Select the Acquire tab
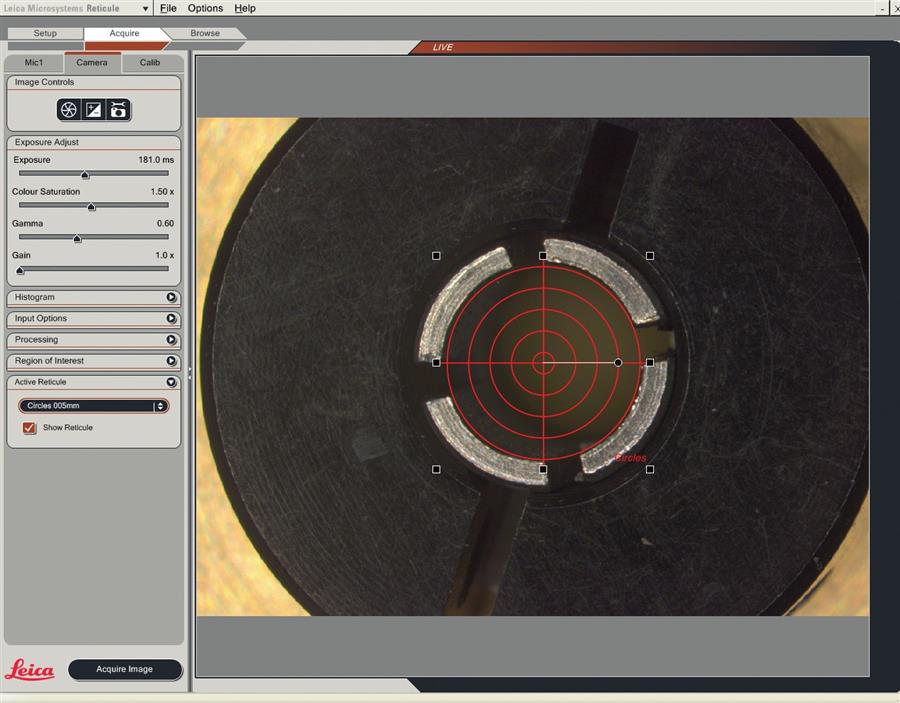Image resolution: width=900 pixels, height=703 pixels. (125, 33)
